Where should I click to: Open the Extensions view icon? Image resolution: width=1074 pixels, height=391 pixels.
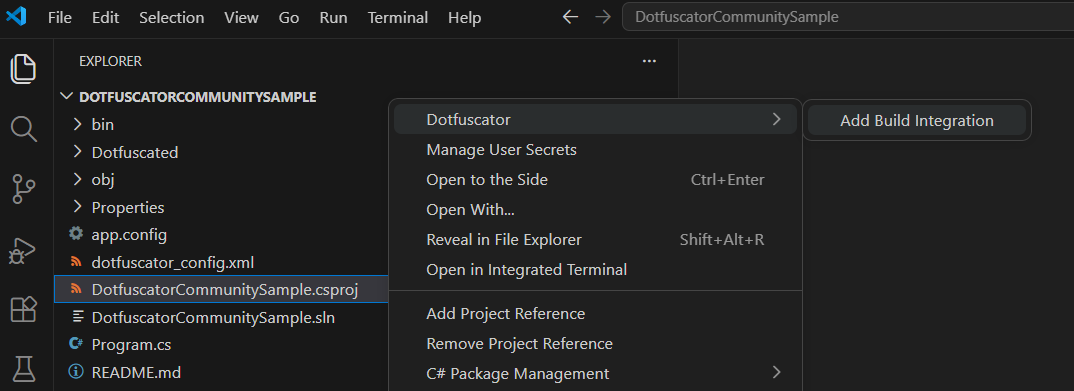pyautogui.click(x=23, y=311)
